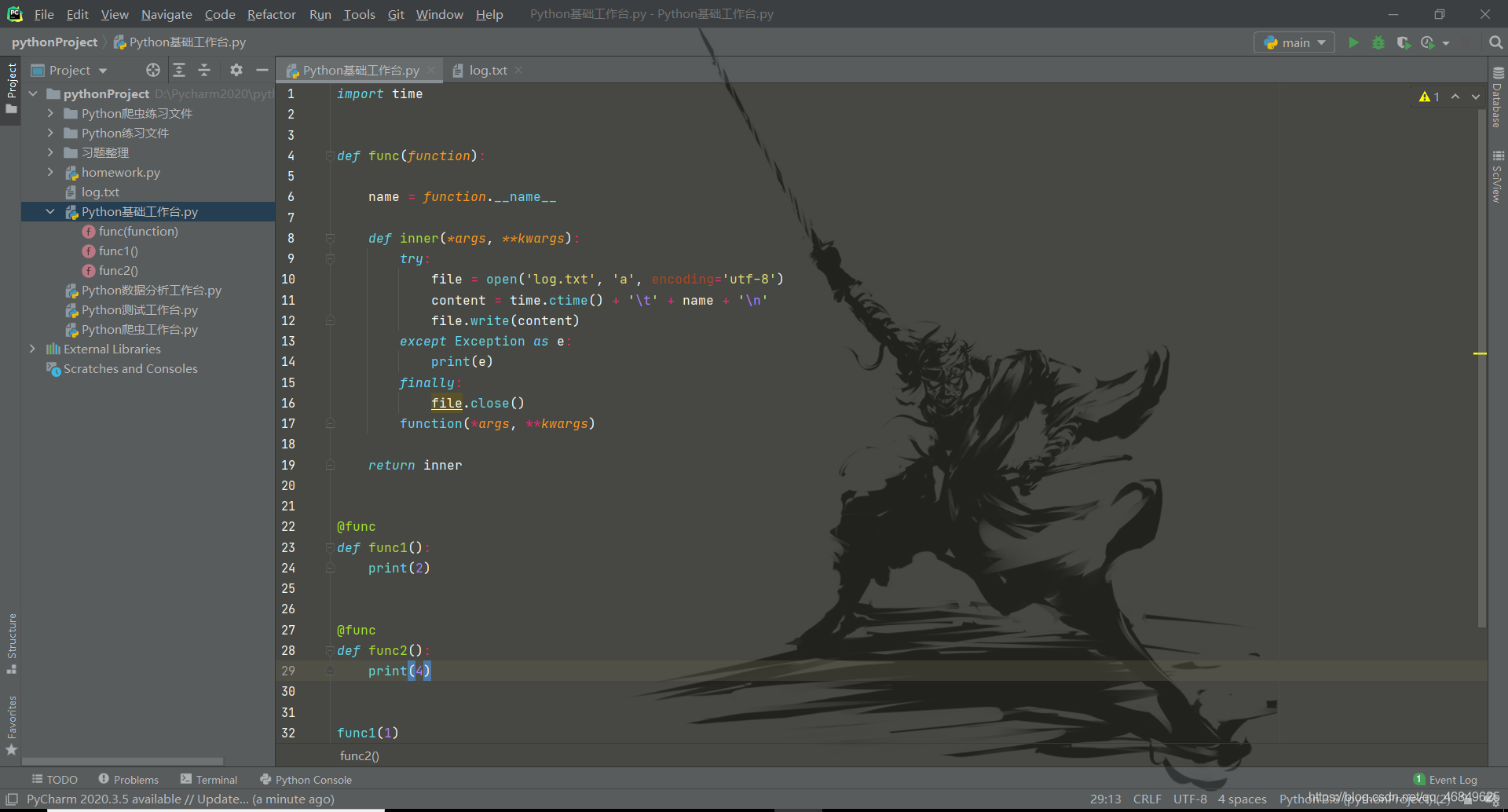The image size is (1508, 812).
Task: Run with coverage shield icon
Action: pyautogui.click(x=1404, y=42)
